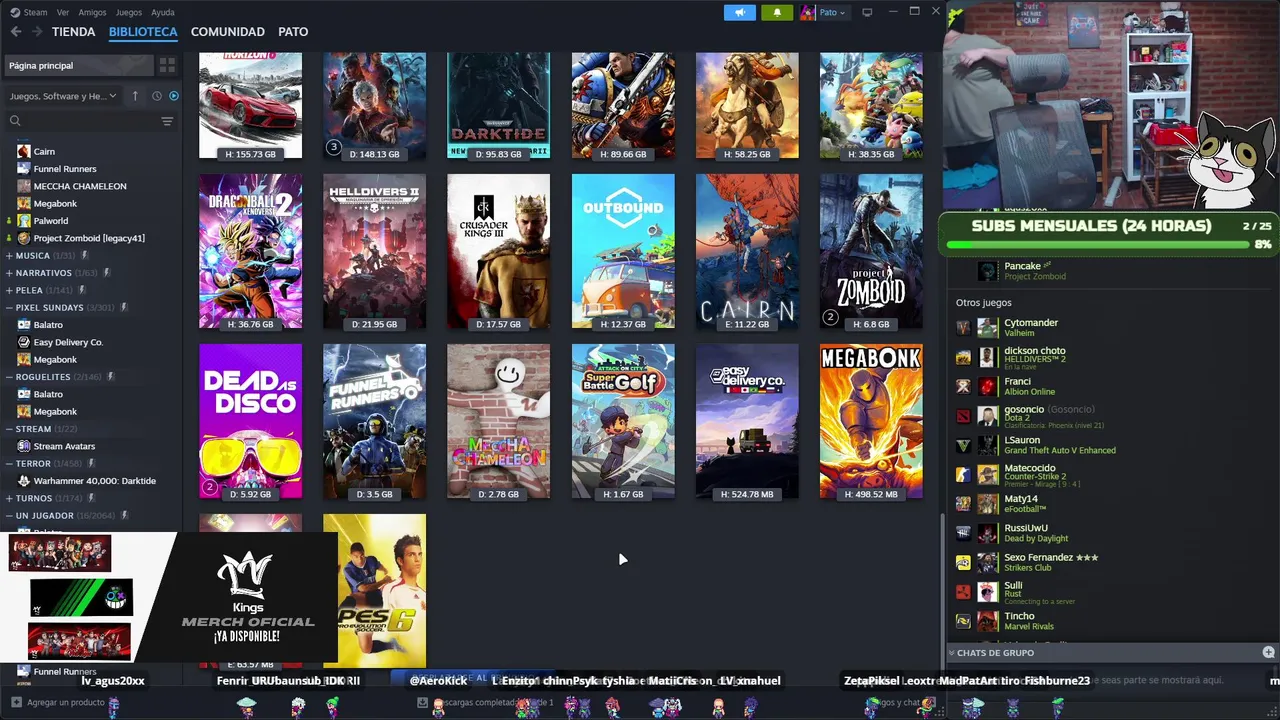This screenshot has width=1280, height=720.
Task: Open the Darktide game cover
Action: point(498,105)
